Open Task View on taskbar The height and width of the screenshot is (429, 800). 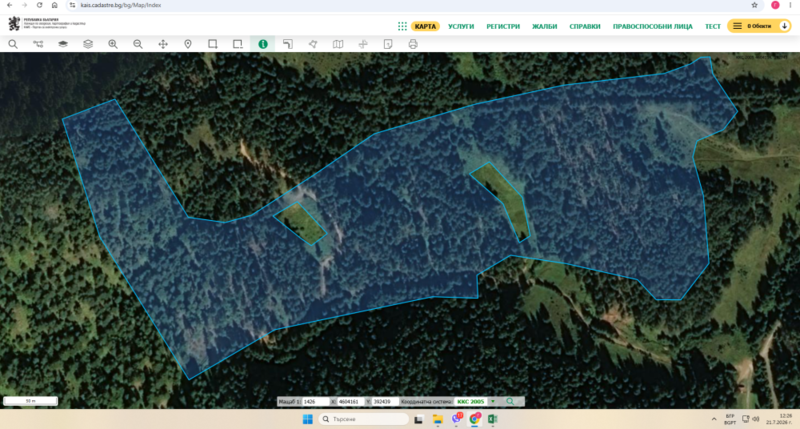click(419, 419)
